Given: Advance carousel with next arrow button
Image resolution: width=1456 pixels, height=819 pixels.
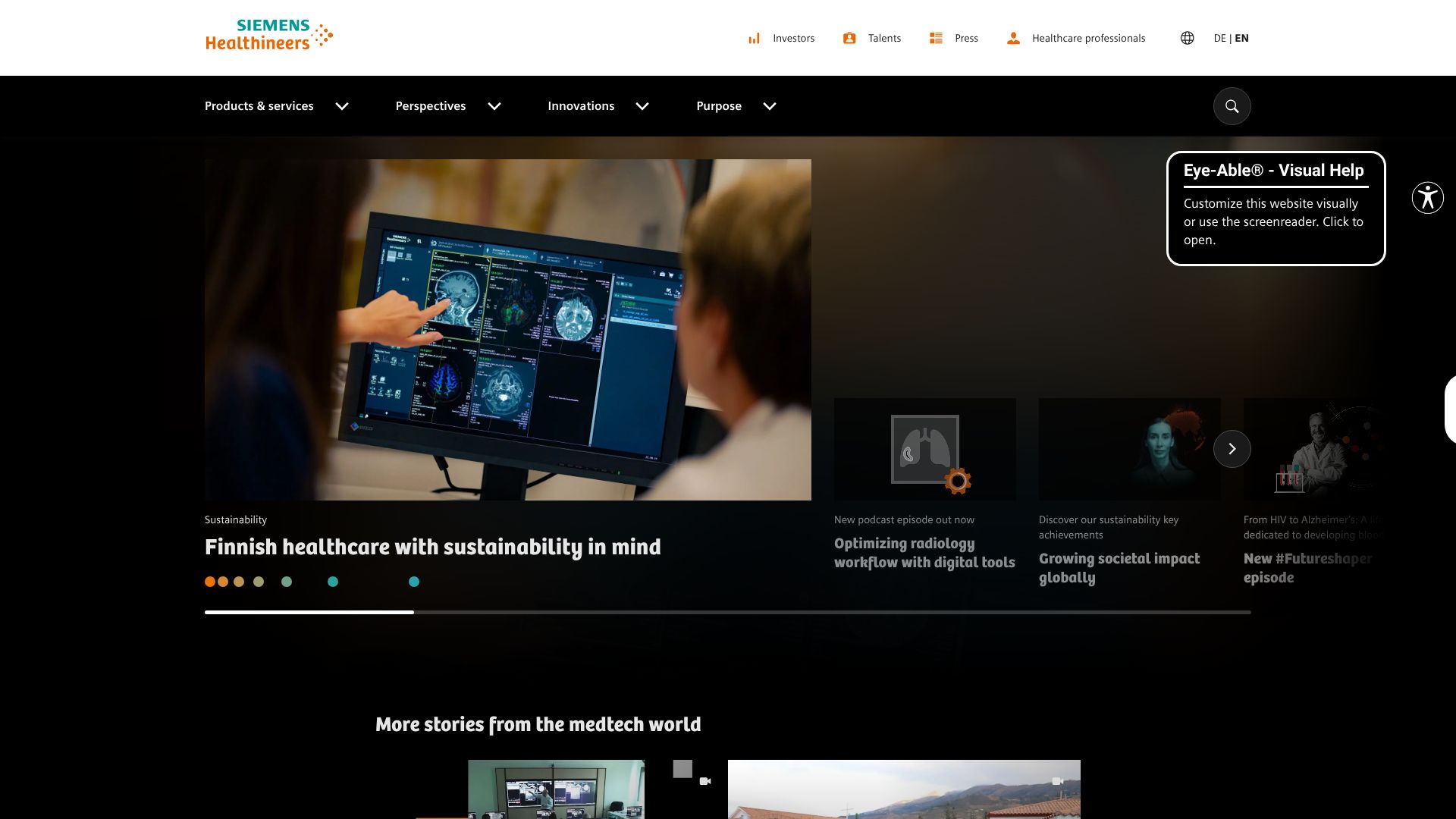Looking at the screenshot, I should [x=1232, y=449].
